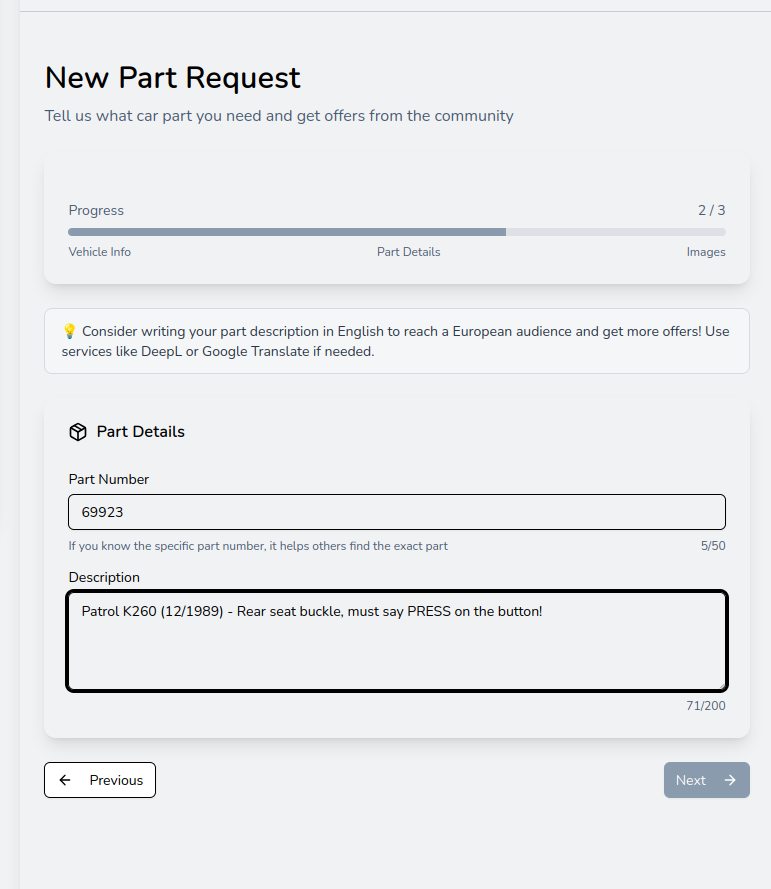Click the package icon beside Part Details heading

click(x=78, y=431)
